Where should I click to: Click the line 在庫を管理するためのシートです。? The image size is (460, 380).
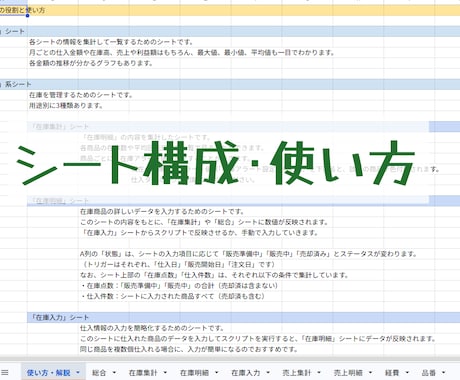click(81, 95)
